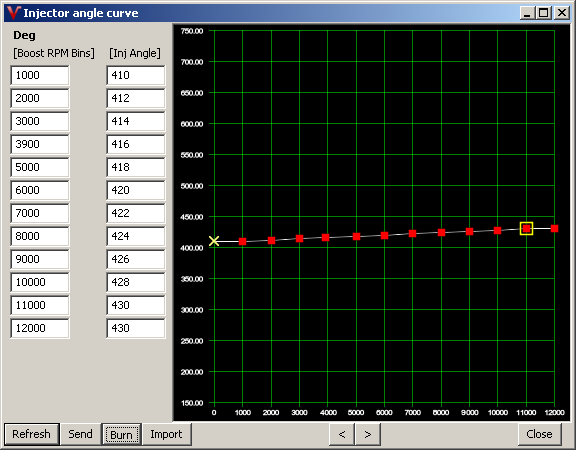Select the red curve point at 12000 RPM
The height and width of the screenshot is (450, 576).
coord(555,228)
